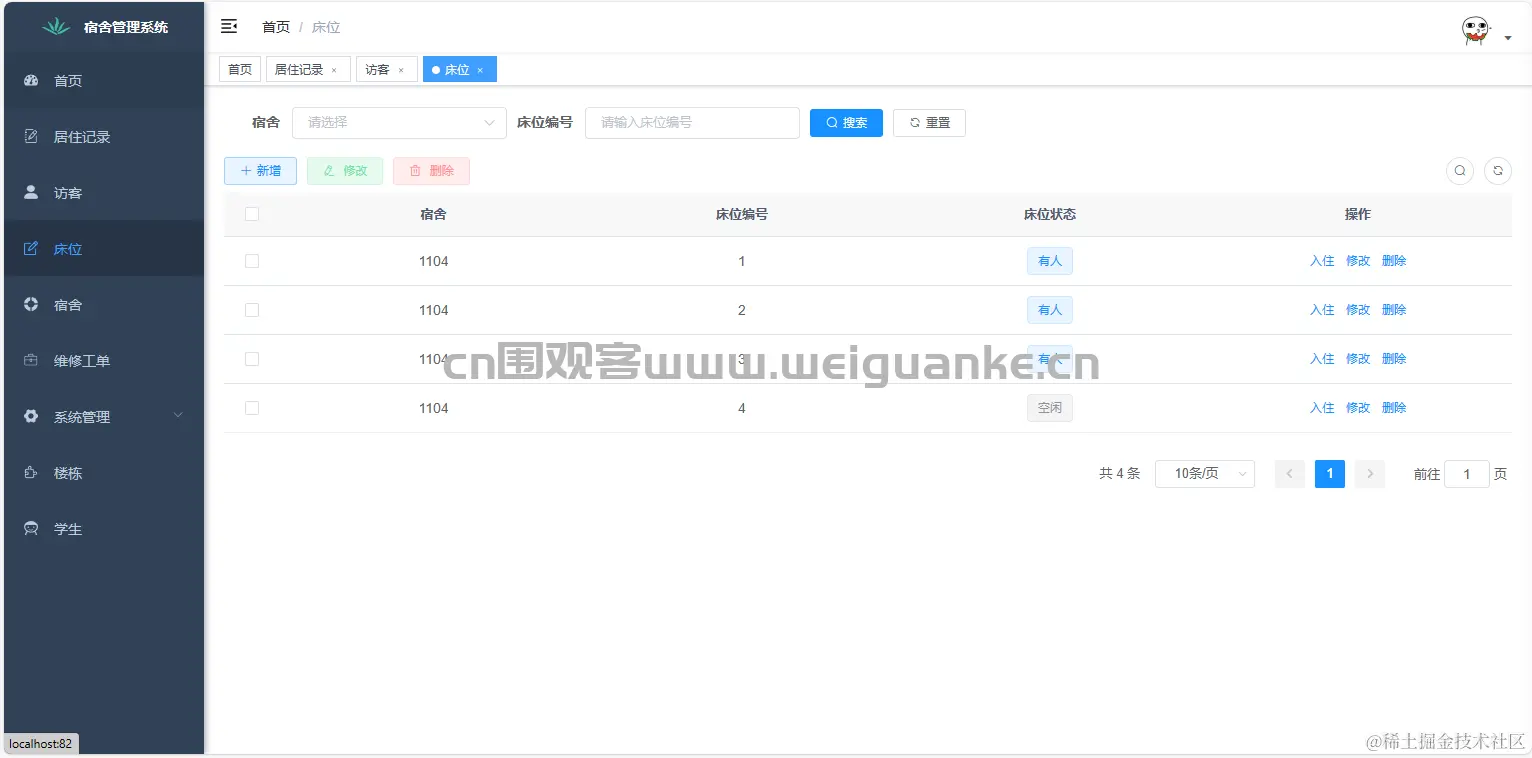Focus the 前往 page number input

[x=1467, y=474]
